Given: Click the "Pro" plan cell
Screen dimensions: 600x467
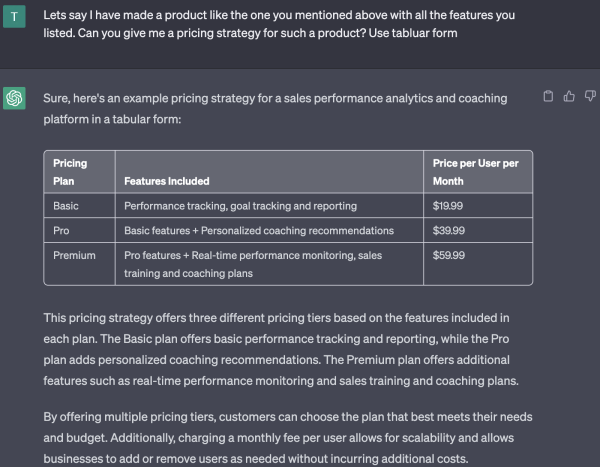Looking at the screenshot, I should coord(61,231).
